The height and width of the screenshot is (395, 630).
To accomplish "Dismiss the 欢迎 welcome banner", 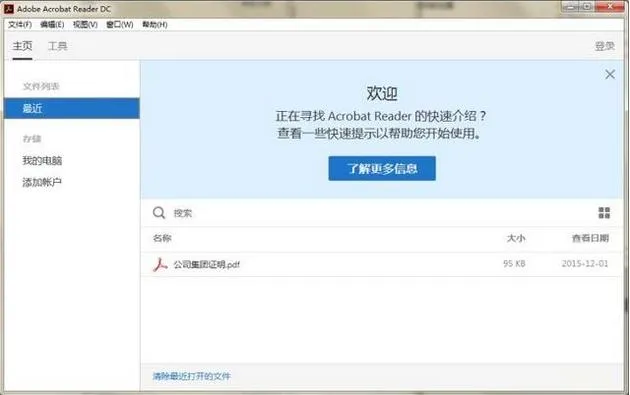I will [610, 74].
